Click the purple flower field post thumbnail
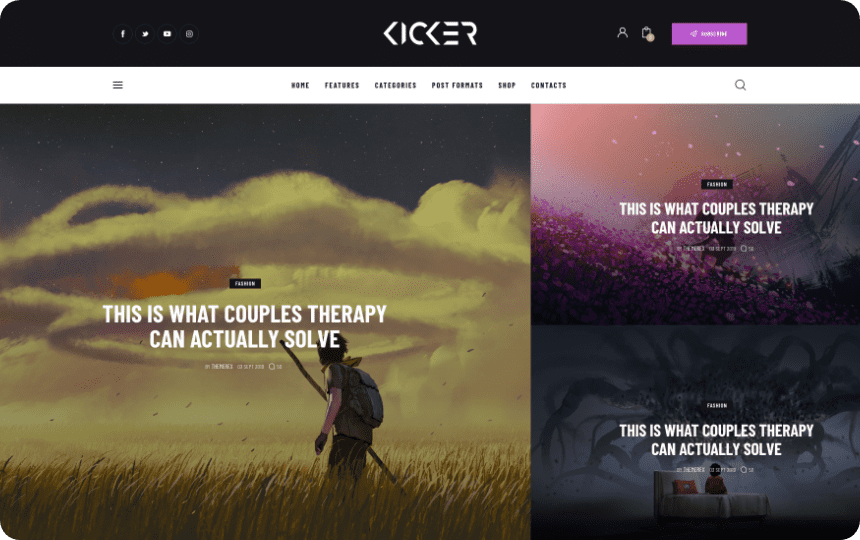Viewport: 860px width, 540px height. tap(695, 214)
